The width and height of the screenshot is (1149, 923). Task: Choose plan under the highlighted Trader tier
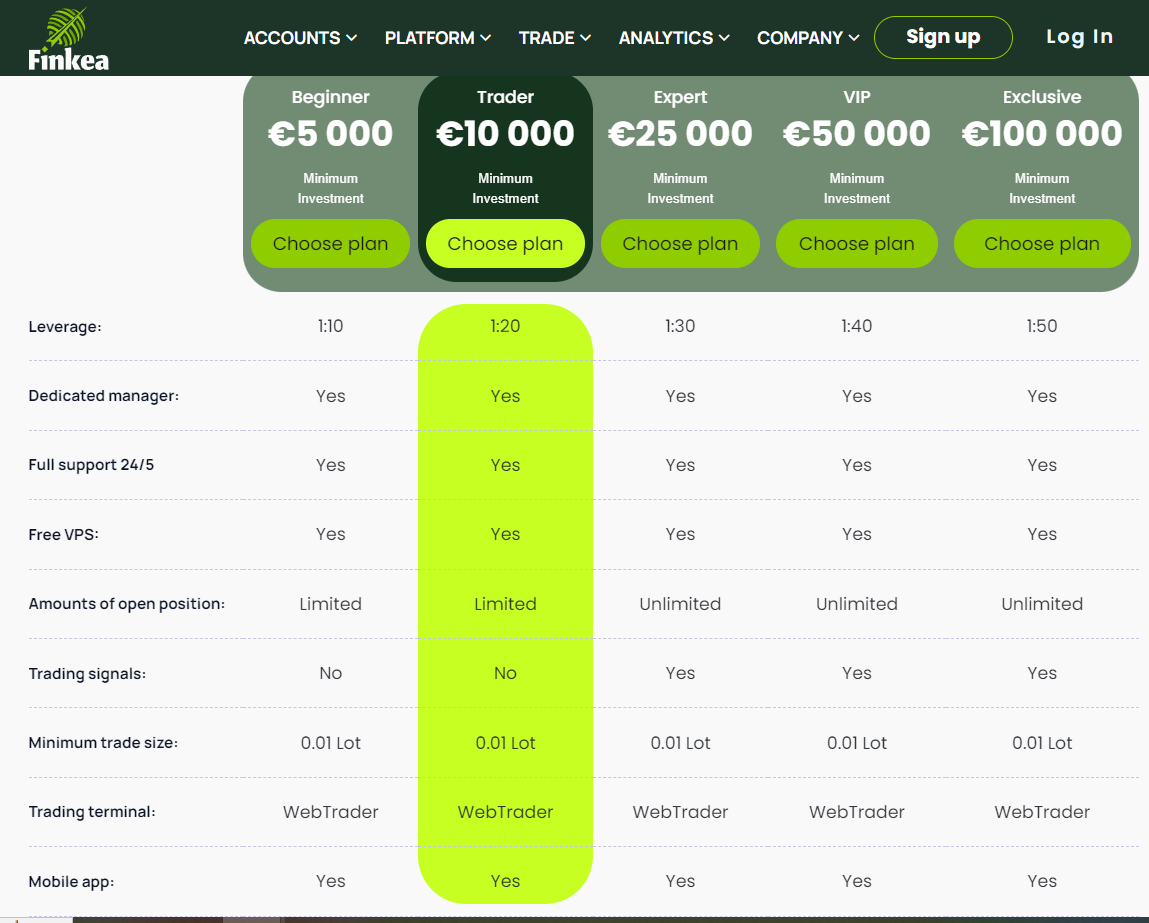coord(505,244)
